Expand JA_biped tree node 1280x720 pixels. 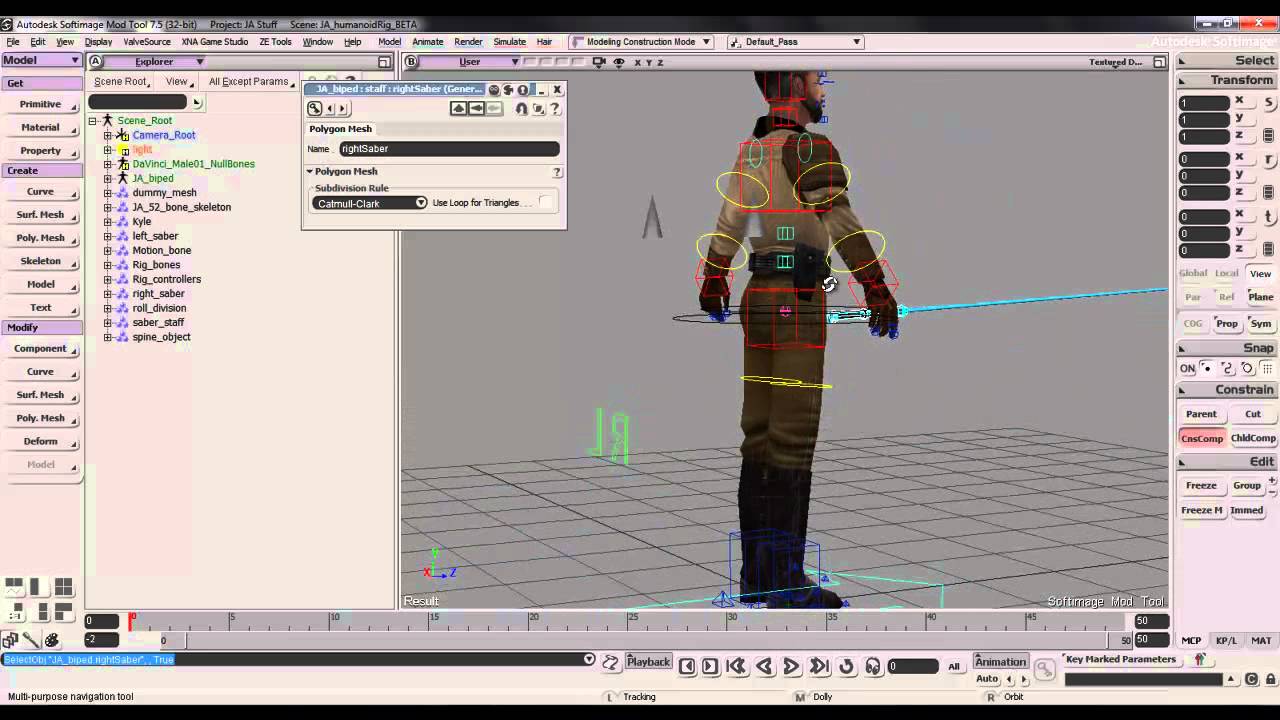(x=107, y=178)
